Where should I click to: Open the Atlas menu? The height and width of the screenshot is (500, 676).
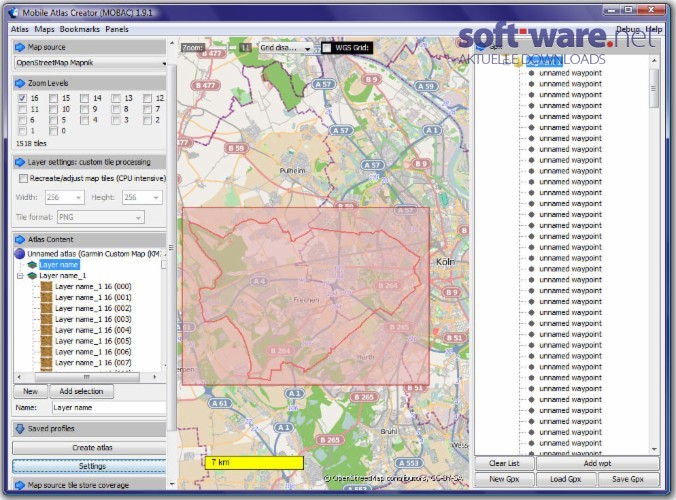(x=19, y=29)
